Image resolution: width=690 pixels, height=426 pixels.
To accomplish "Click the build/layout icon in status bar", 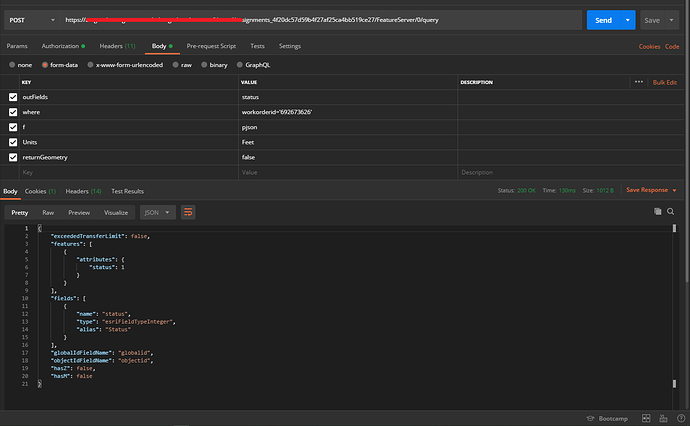I will click(x=663, y=418).
